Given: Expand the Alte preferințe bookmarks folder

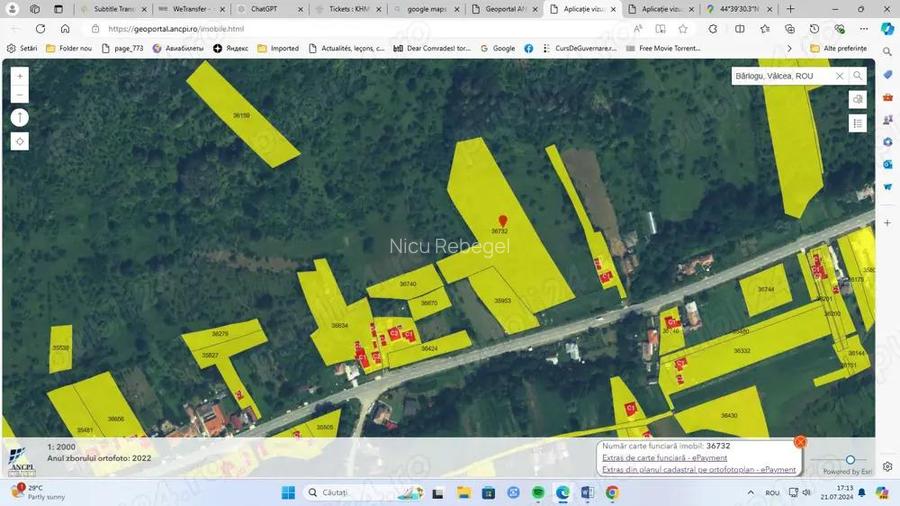Looking at the screenshot, I should (838, 48).
